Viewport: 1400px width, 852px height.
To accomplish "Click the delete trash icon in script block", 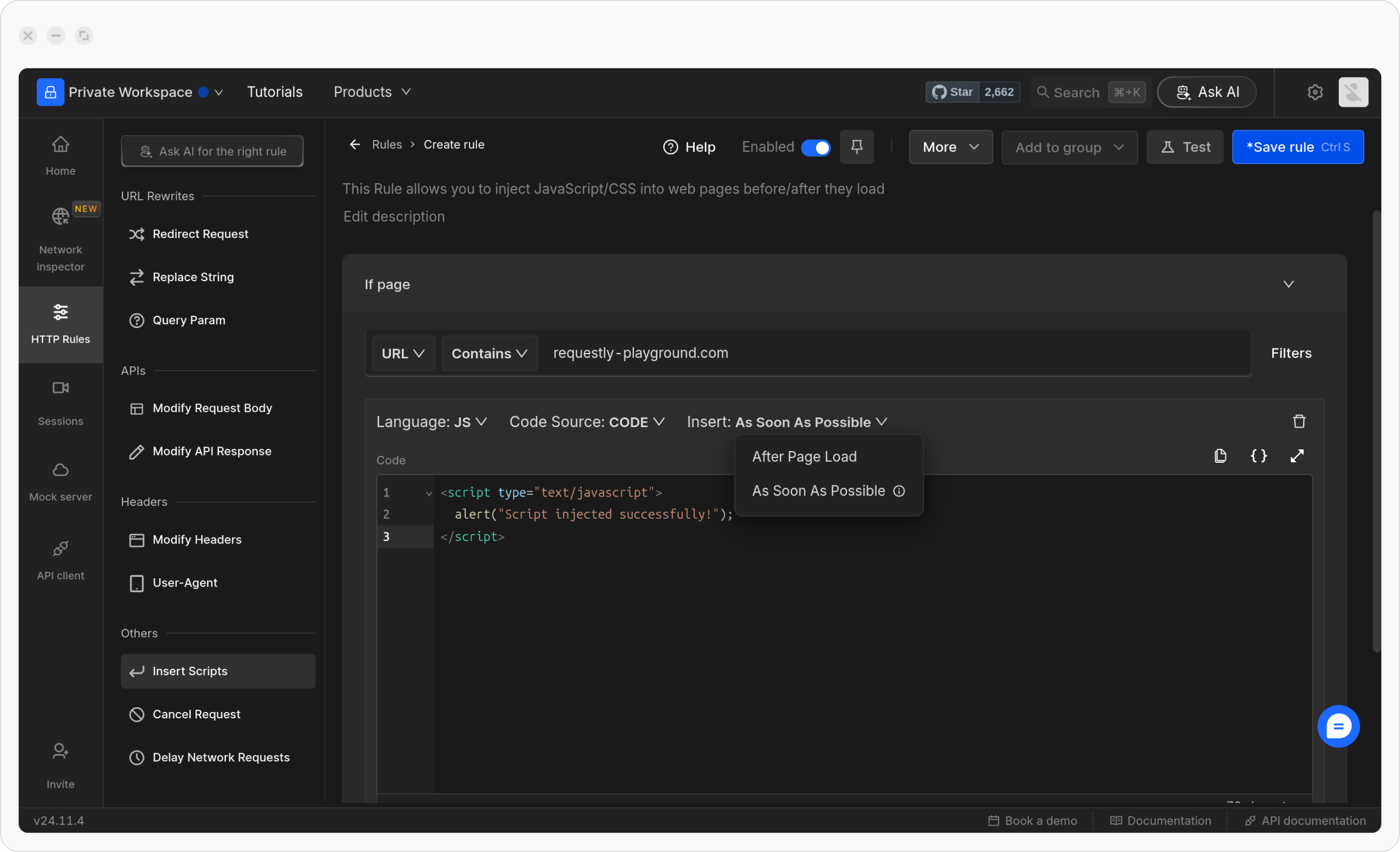I will (x=1298, y=421).
